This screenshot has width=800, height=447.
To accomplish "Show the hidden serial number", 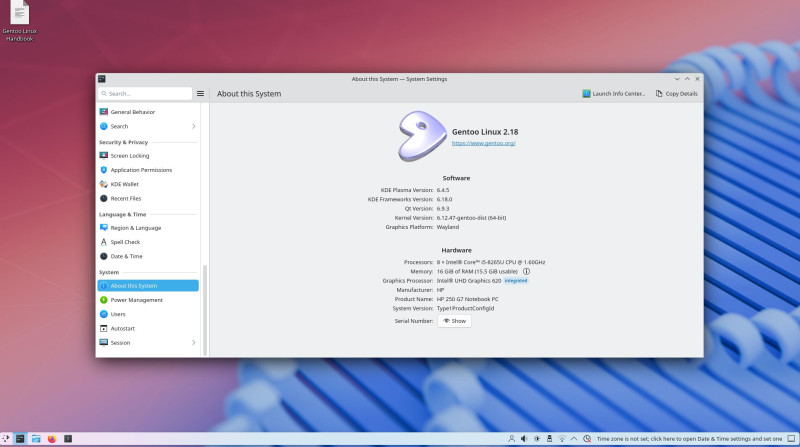I will click(454, 321).
